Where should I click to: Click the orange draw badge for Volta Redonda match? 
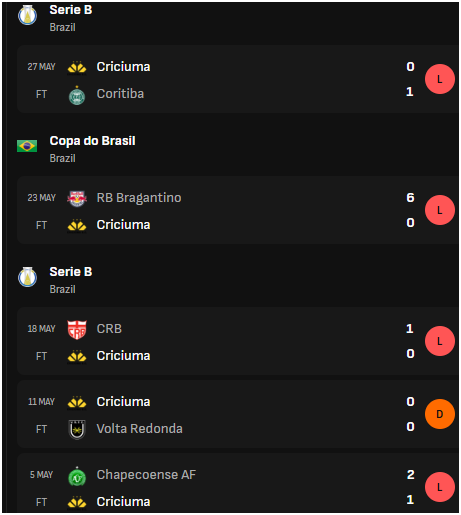[x=440, y=414]
